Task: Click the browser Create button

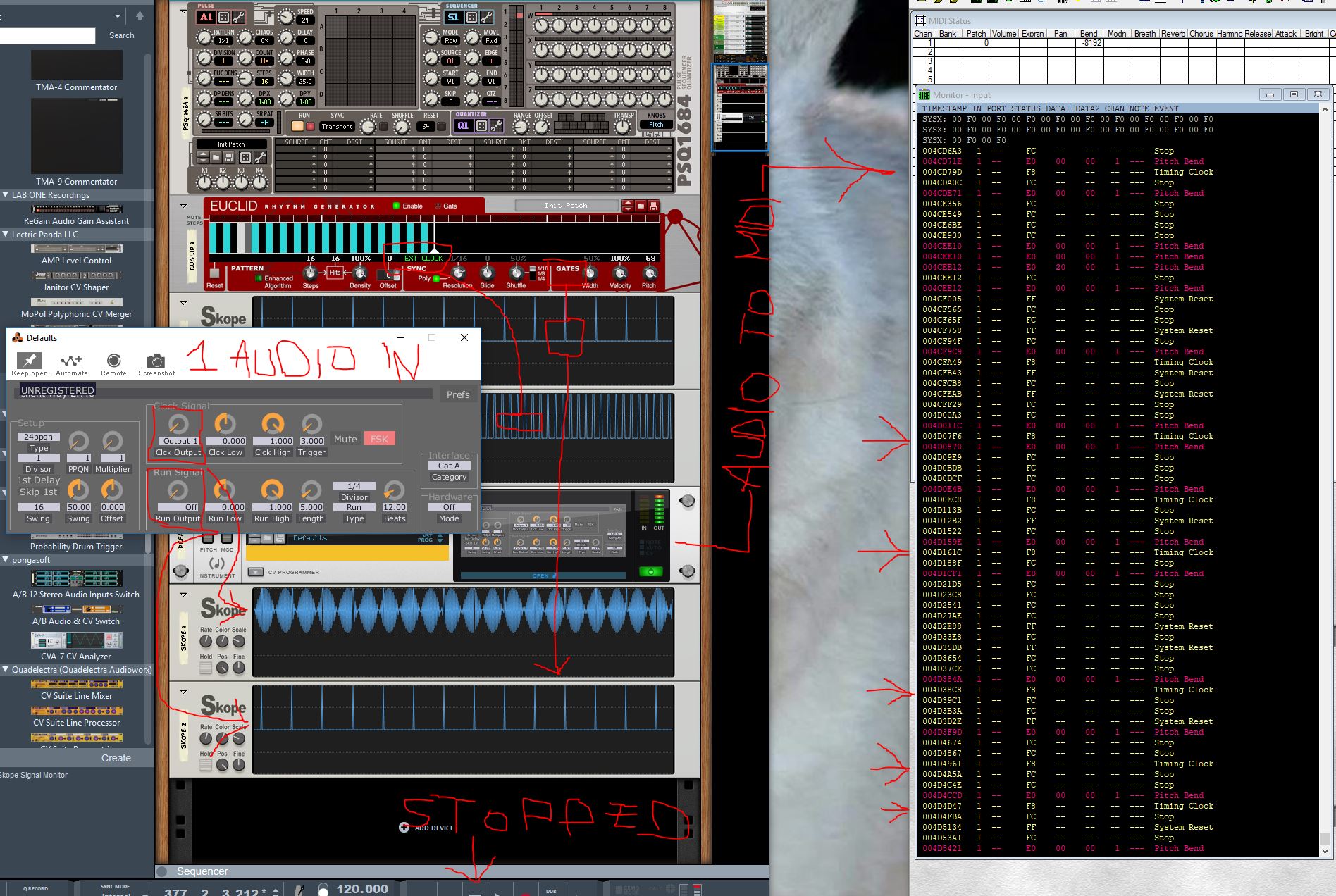Action: (116, 758)
